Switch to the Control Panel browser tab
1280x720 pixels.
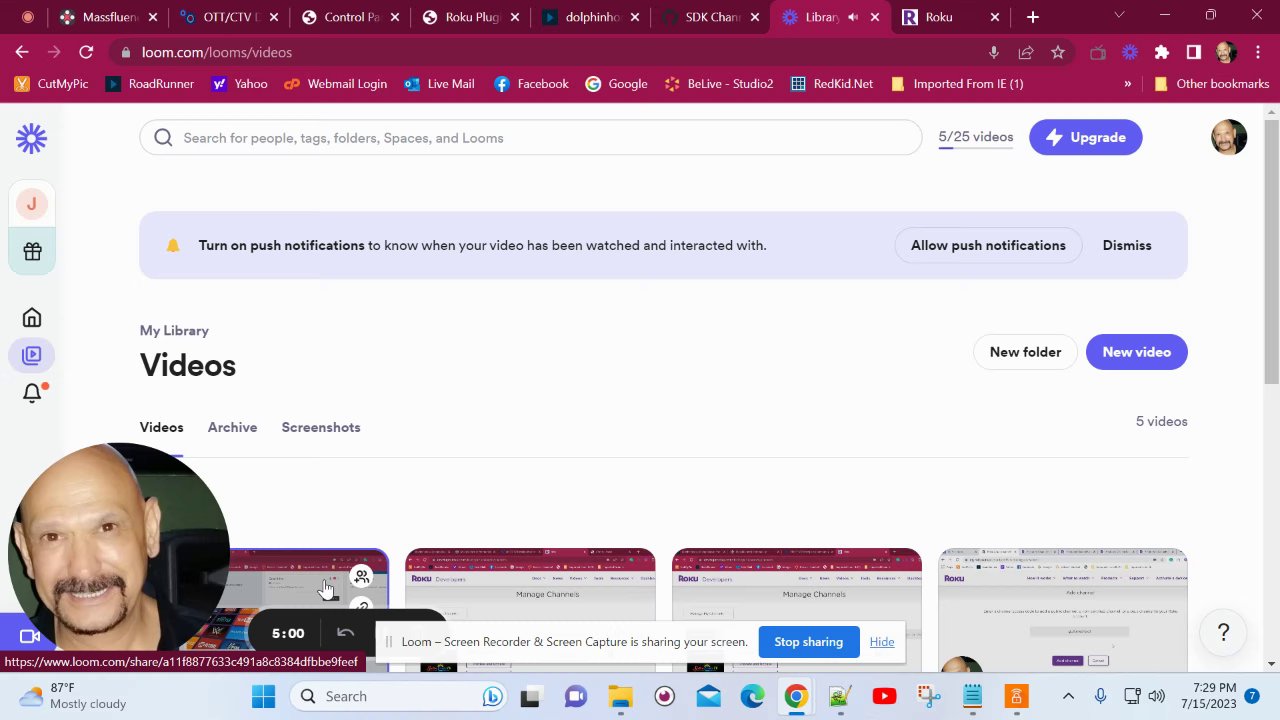[x=350, y=17]
